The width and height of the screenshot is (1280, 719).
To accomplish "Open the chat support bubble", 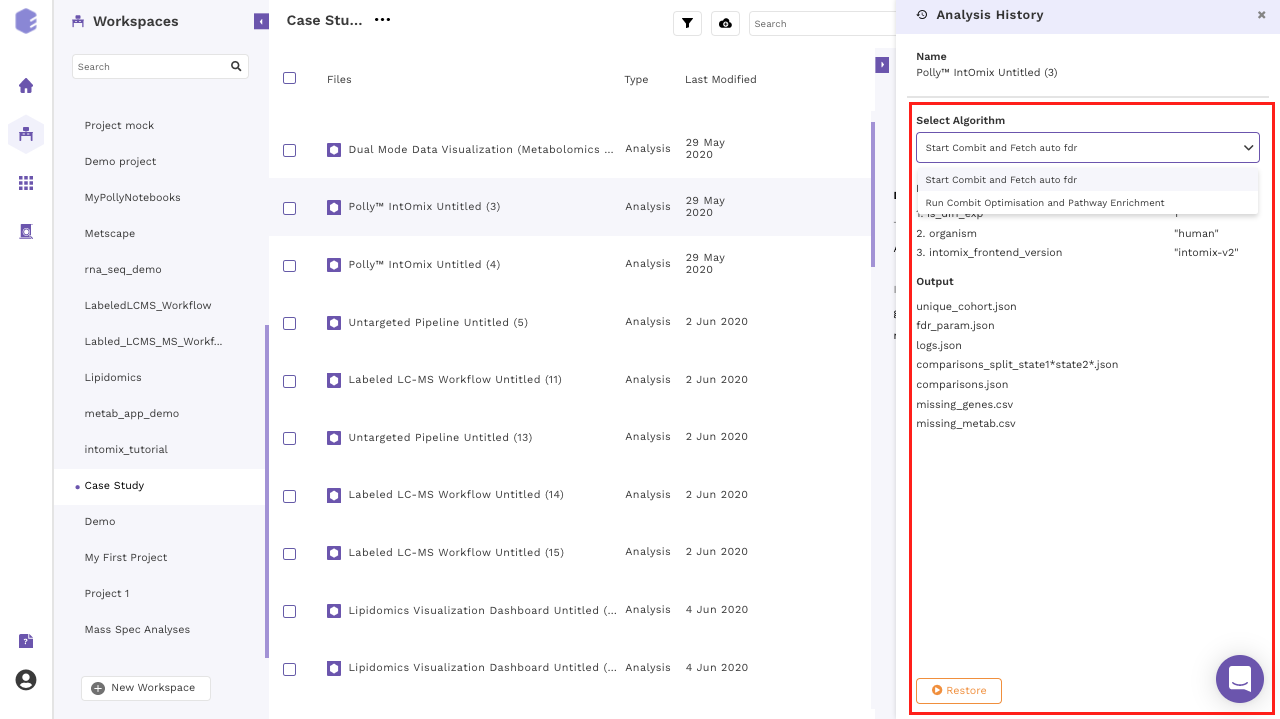I will (x=1240, y=679).
